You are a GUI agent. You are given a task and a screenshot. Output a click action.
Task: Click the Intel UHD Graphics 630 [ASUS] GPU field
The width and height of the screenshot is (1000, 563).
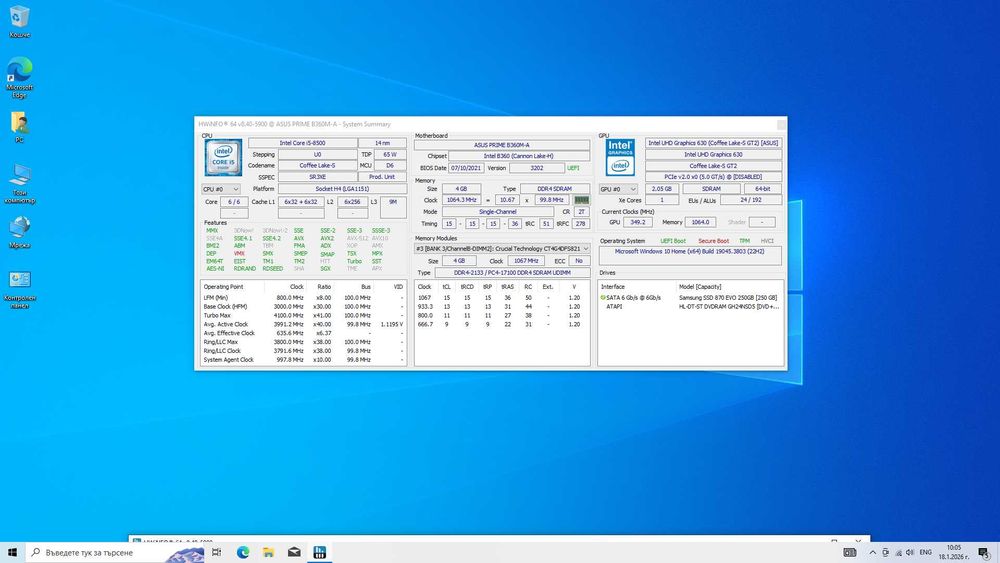(x=713, y=143)
